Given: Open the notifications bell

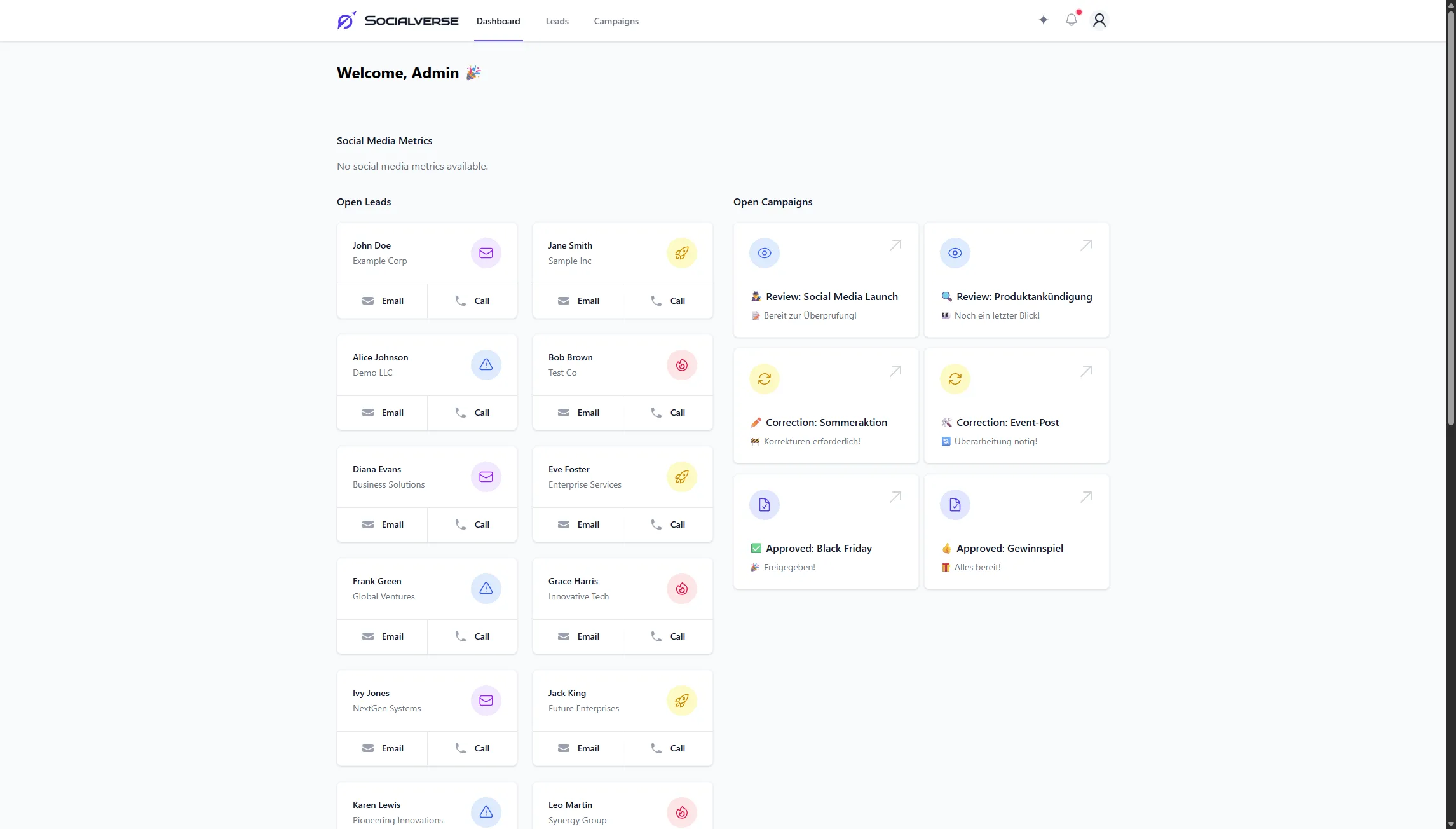Looking at the screenshot, I should pos(1071,20).
